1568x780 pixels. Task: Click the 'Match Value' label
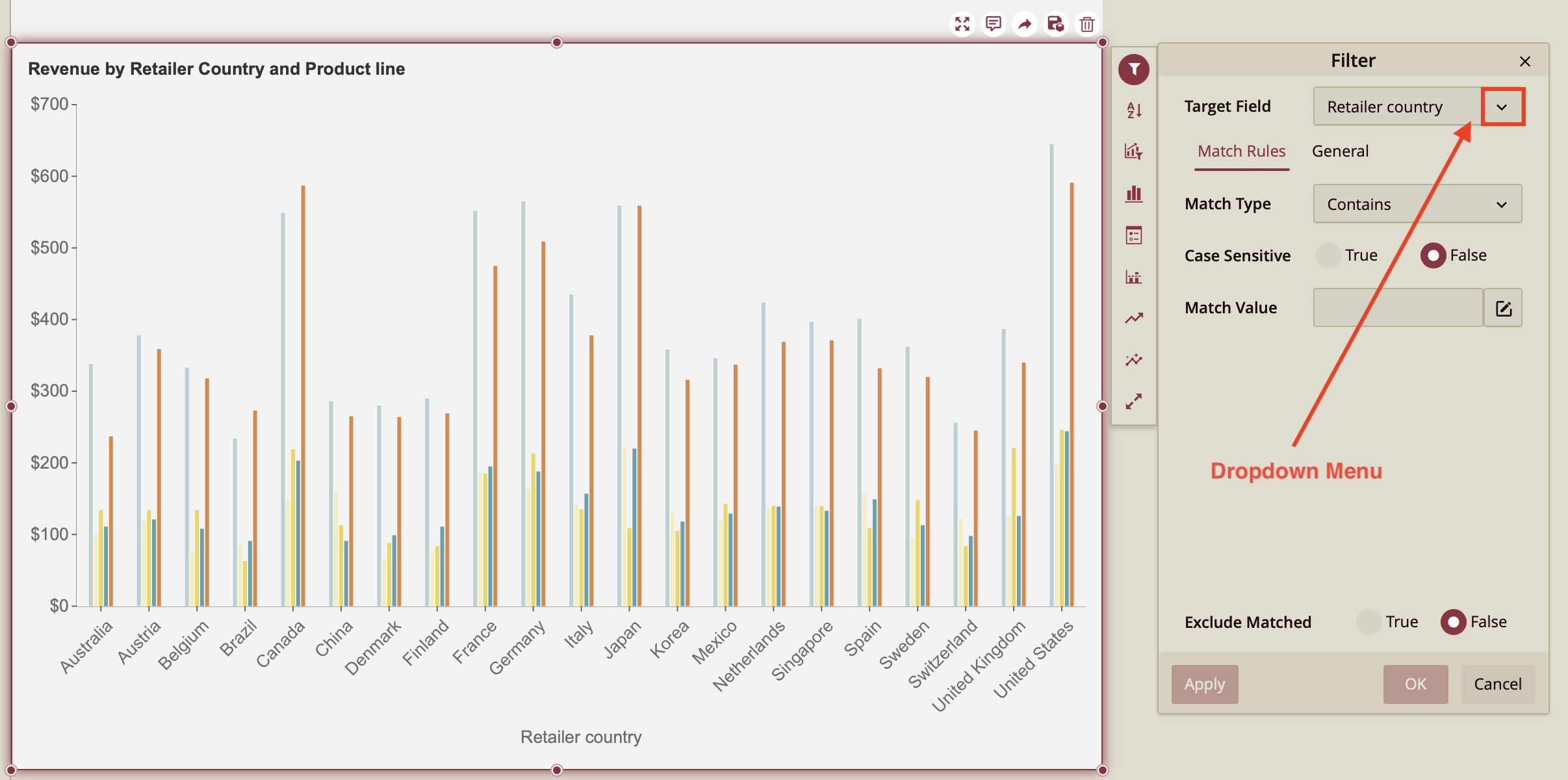(x=1231, y=308)
